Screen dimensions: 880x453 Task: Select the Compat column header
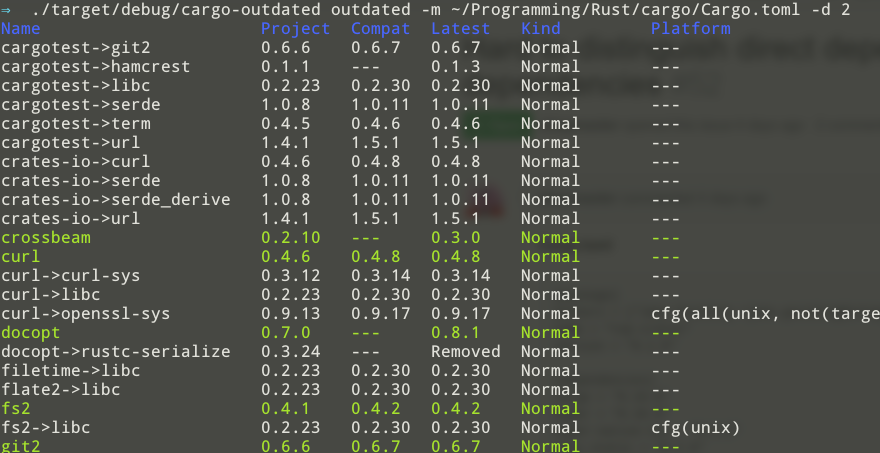coord(381,29)
